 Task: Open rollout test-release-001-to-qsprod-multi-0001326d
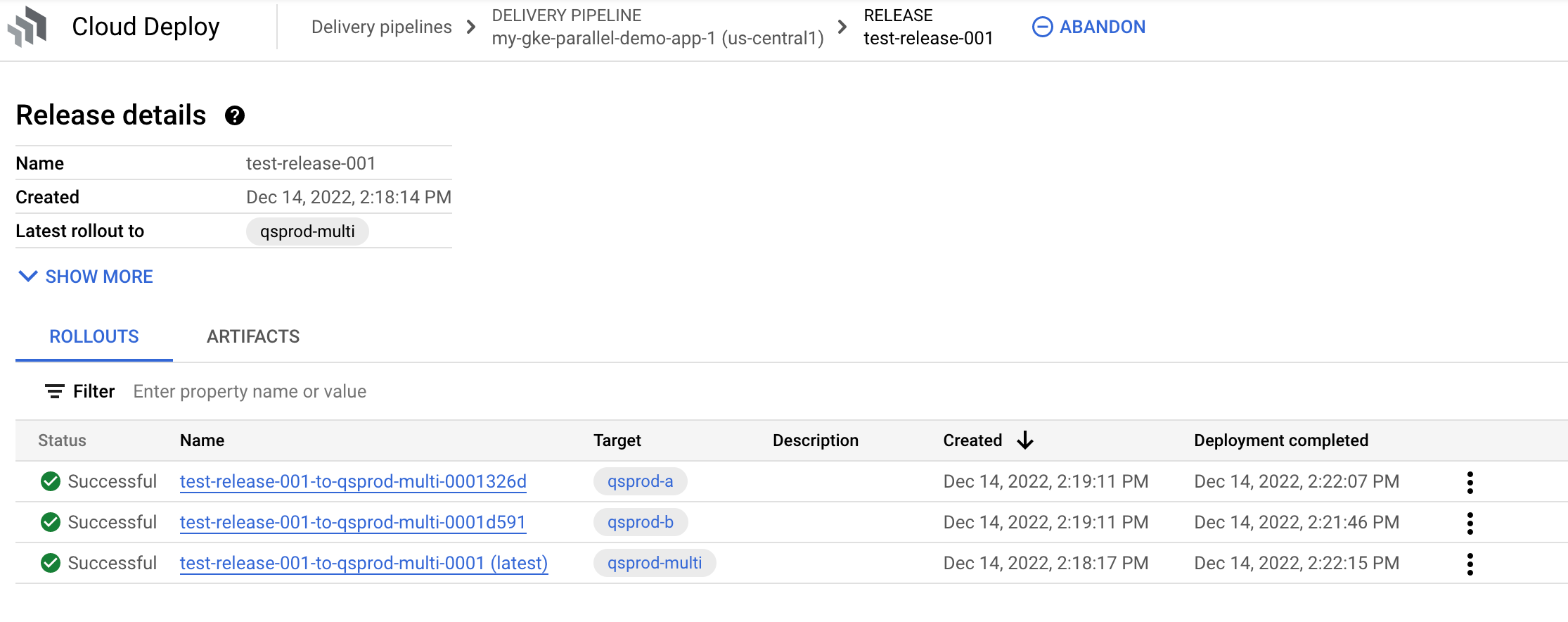(x=353, y=481)
